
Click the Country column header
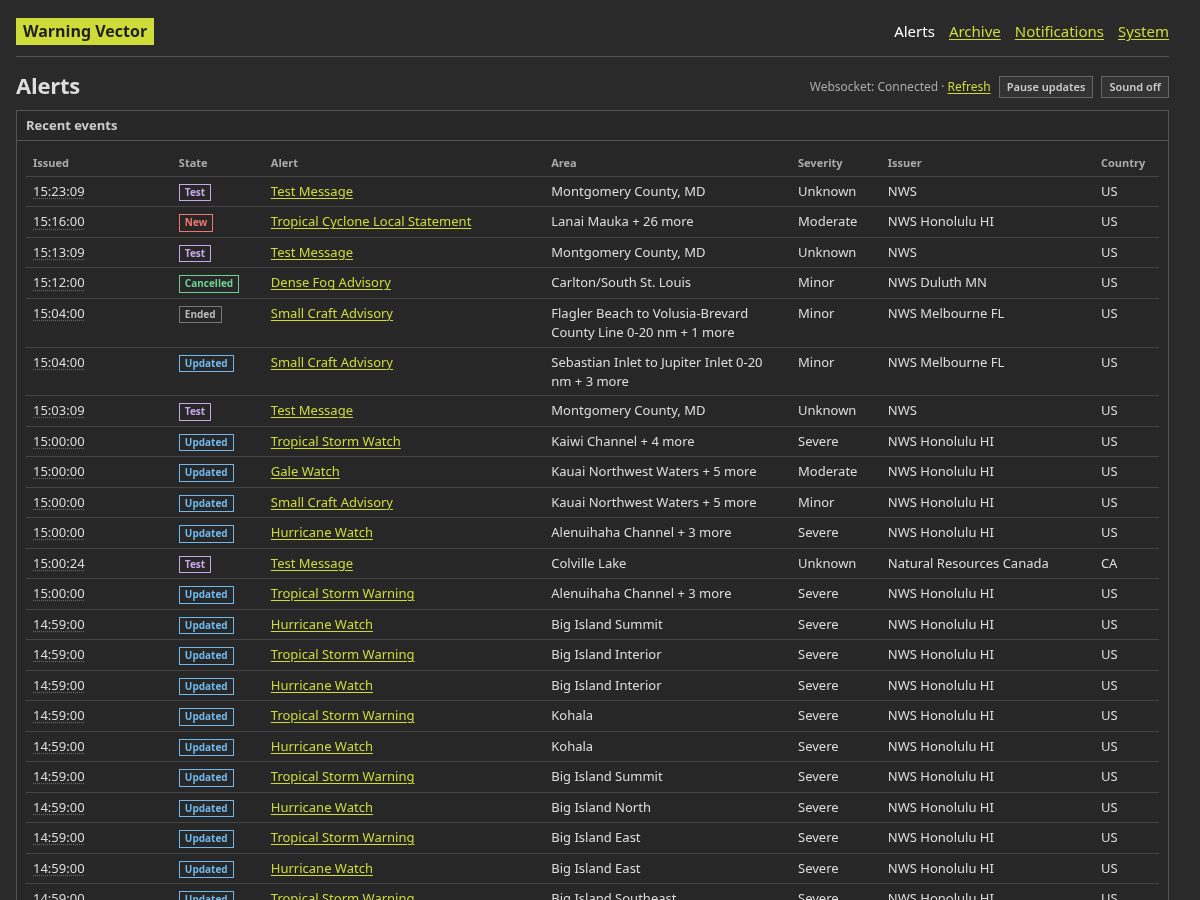click(x=1123, y=163)
